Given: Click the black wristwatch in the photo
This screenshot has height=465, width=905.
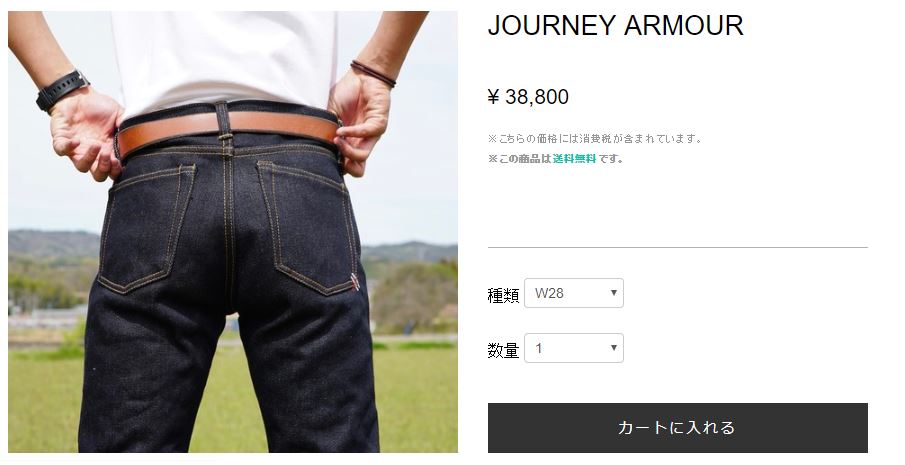Looking at the screenshot, I should [x=61, y=89].
